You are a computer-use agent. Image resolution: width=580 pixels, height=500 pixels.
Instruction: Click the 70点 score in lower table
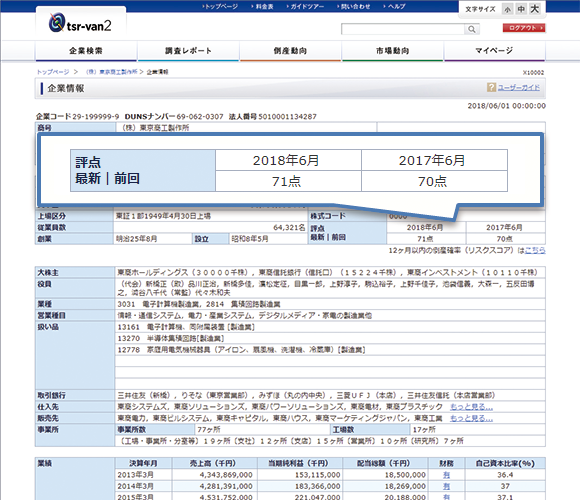coord(505,239)
